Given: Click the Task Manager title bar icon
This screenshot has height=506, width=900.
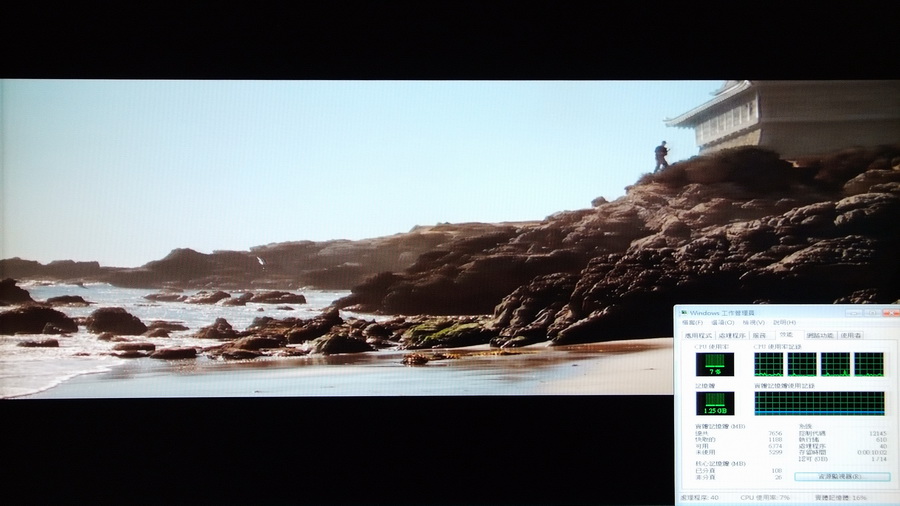Looking at the screenshot, I should point(684,313).
